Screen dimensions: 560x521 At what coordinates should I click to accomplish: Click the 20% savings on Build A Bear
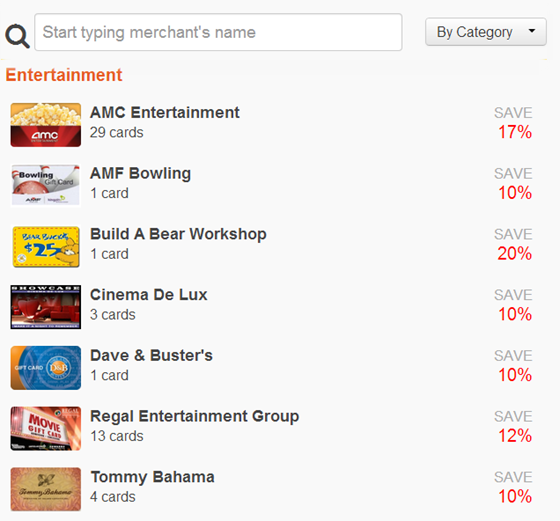tap(515, 254)
